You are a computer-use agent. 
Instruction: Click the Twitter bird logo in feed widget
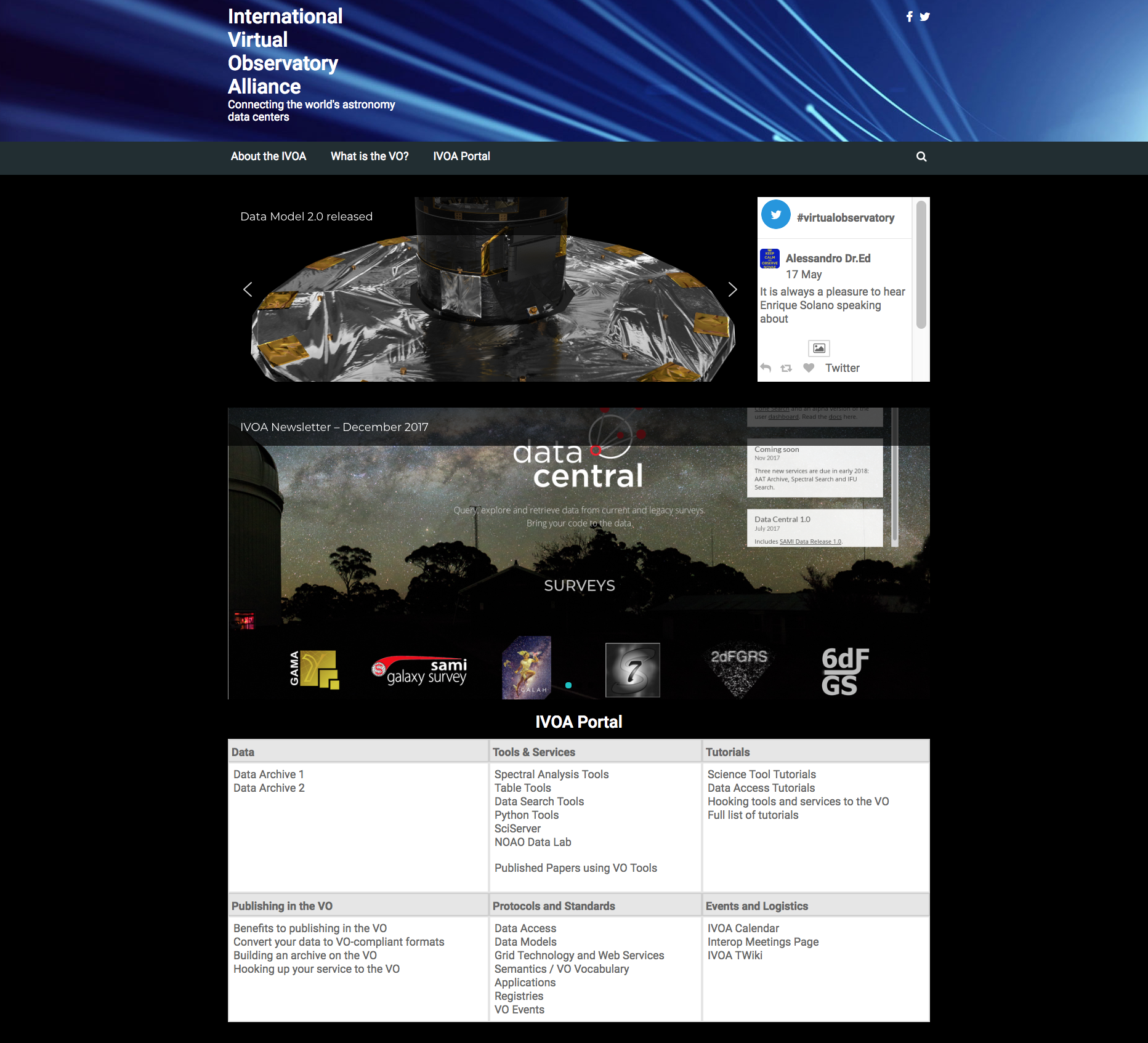coord(776,215)
